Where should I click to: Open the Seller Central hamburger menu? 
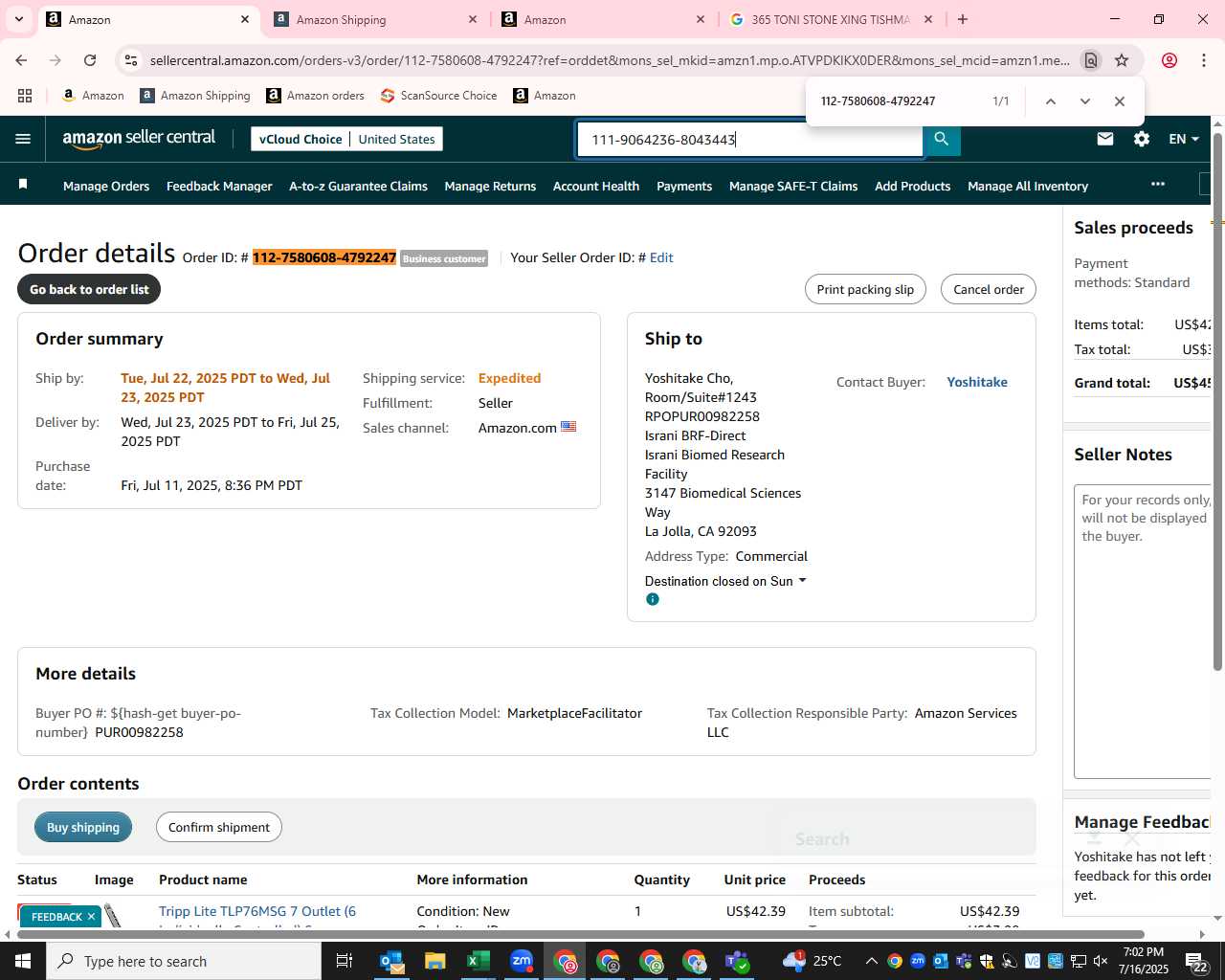[23, 139]
